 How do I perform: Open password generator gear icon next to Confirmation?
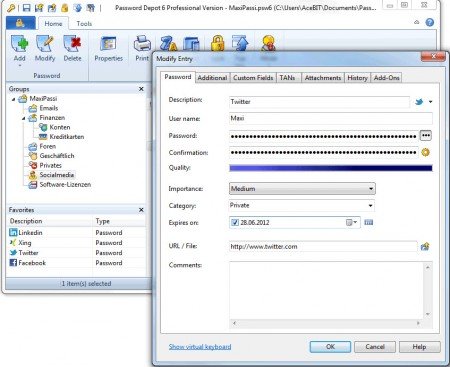(425, 153)
